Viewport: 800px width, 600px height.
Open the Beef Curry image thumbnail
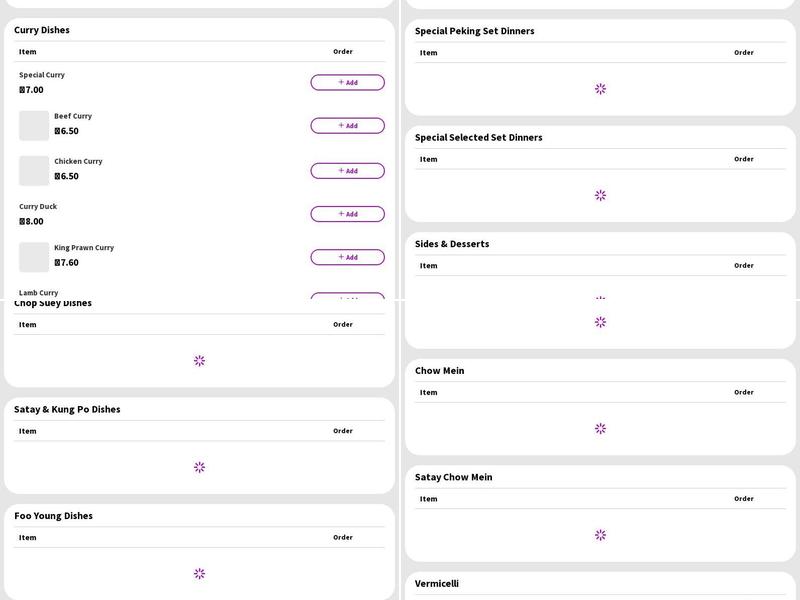pos(34,126)
